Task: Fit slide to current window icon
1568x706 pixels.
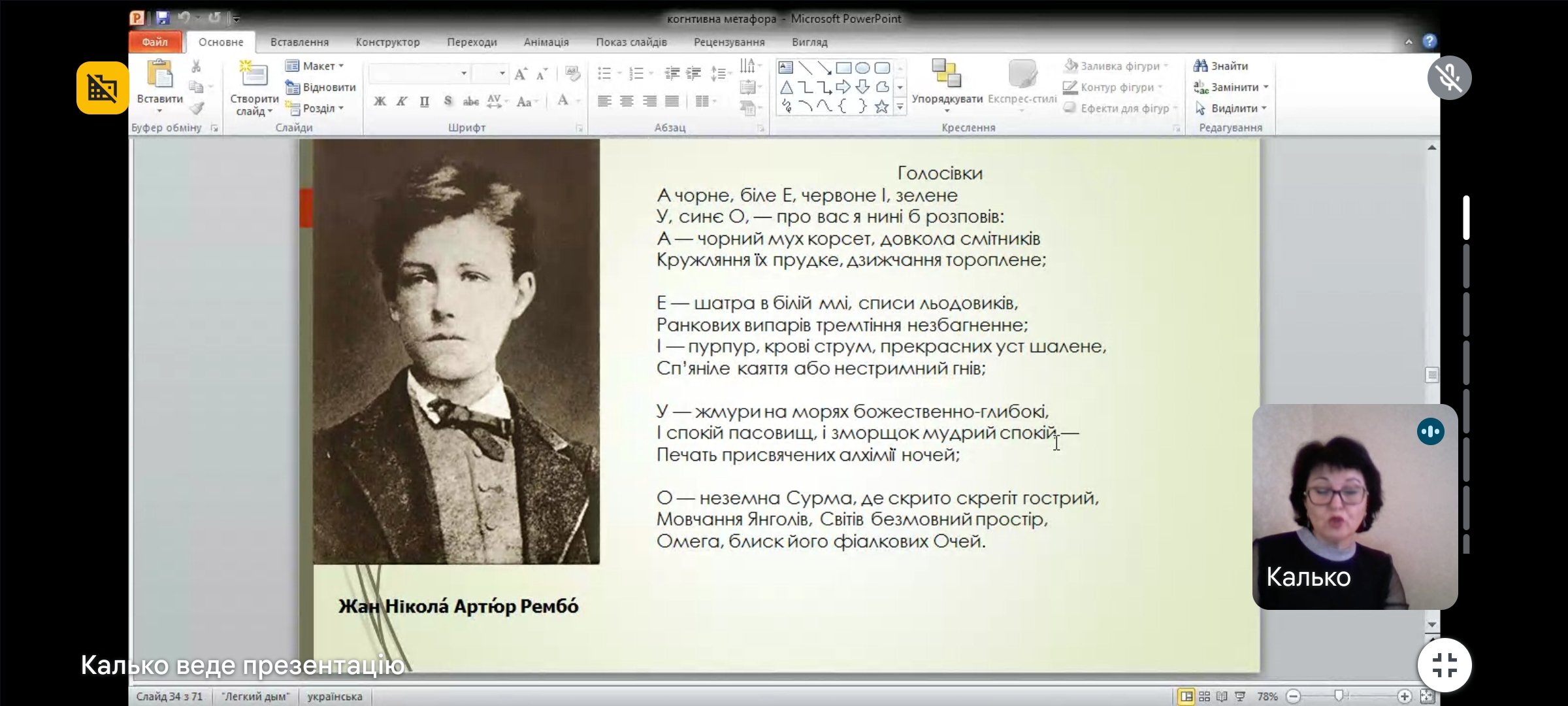Action: point(1427,696)
